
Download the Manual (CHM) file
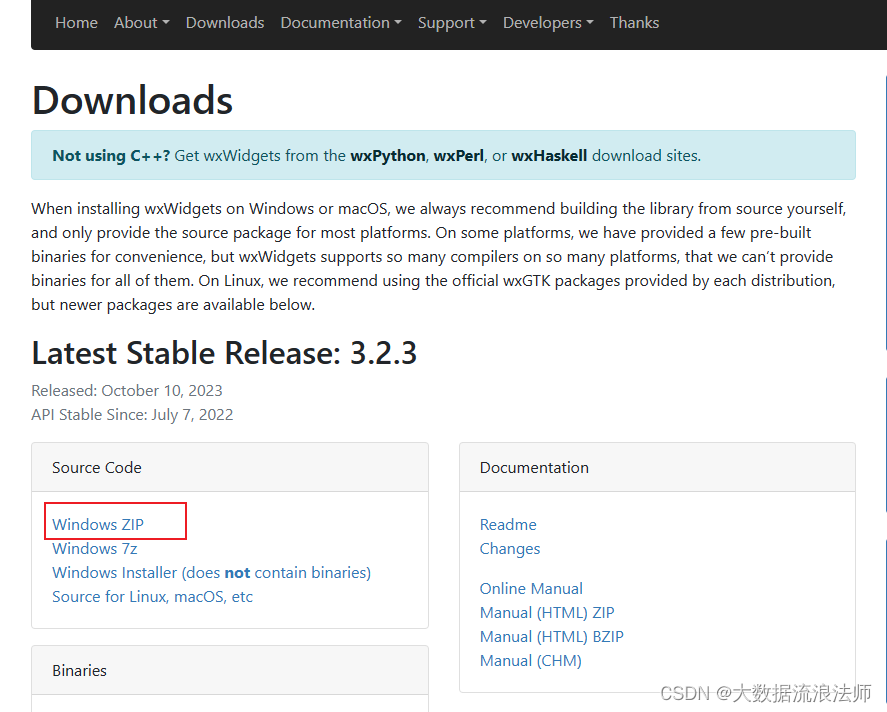coord(530,660)
